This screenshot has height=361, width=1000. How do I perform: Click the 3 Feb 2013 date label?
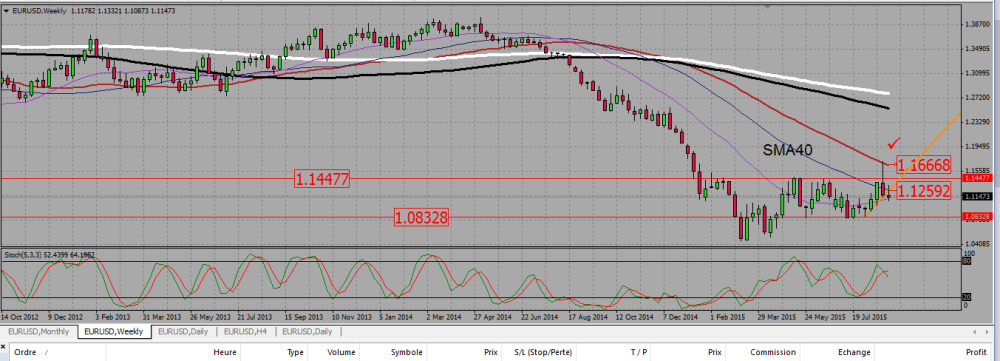[x=114, y=316]
